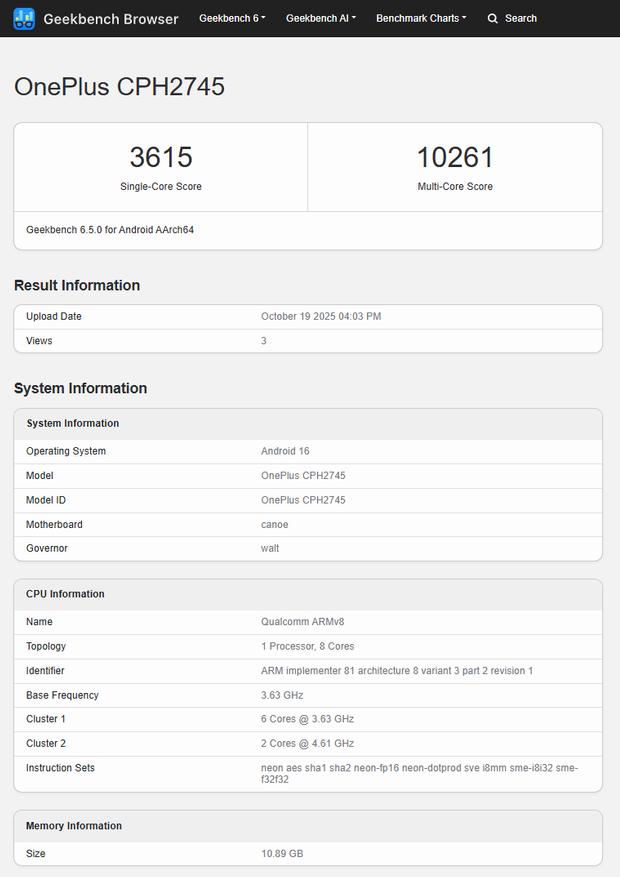Click the upload date value October 19 2025

(321, 316)
